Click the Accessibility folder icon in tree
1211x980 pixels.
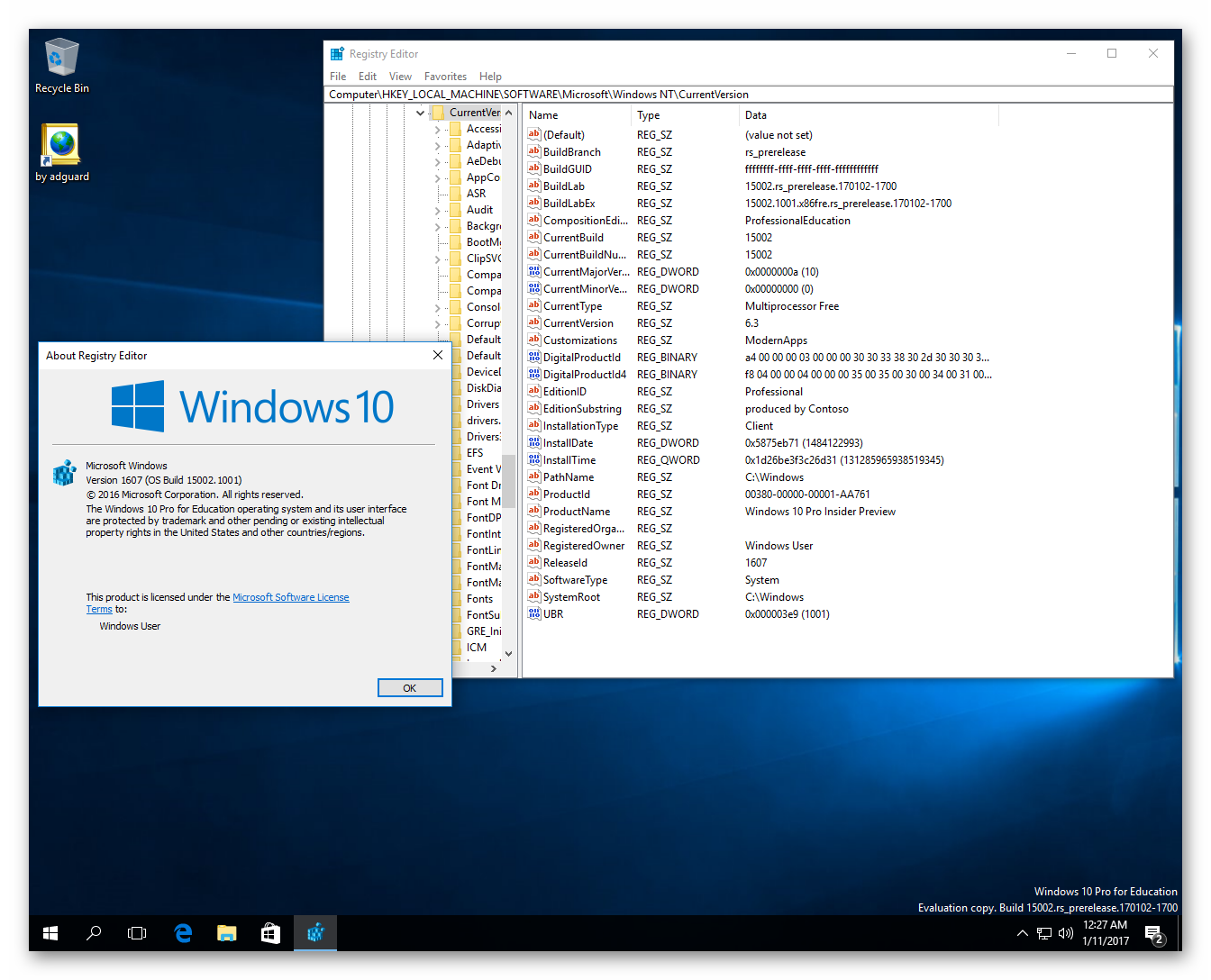click(456, 129)
